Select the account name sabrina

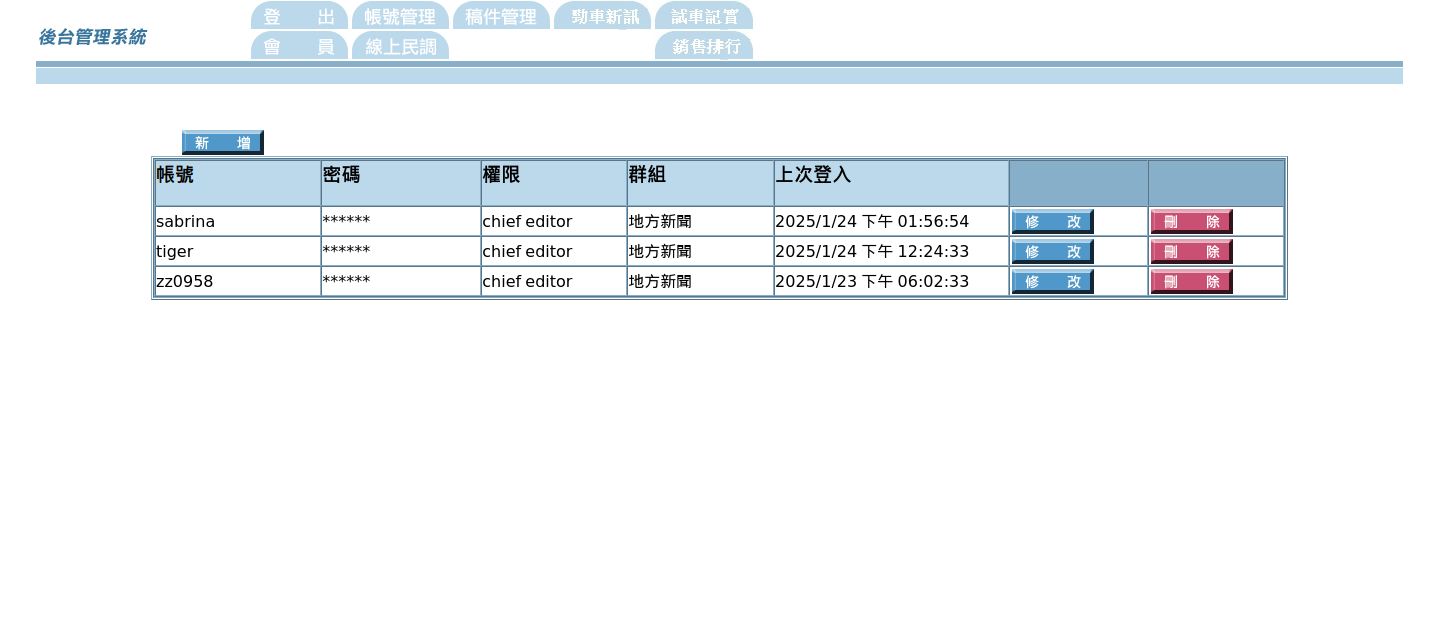(x=185, y=222)
